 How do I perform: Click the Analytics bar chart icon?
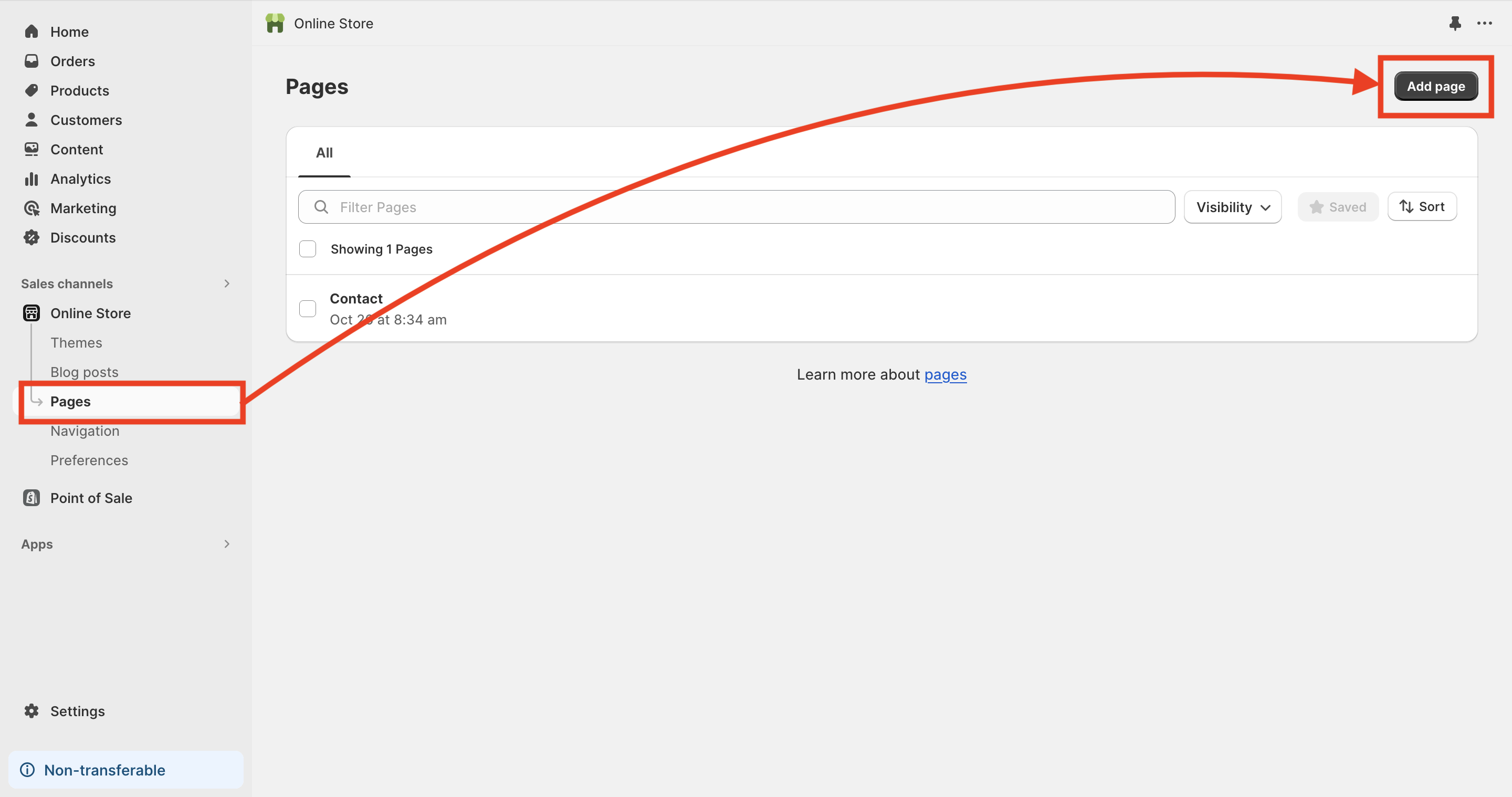pyautogui.click(x=31, y=179)
